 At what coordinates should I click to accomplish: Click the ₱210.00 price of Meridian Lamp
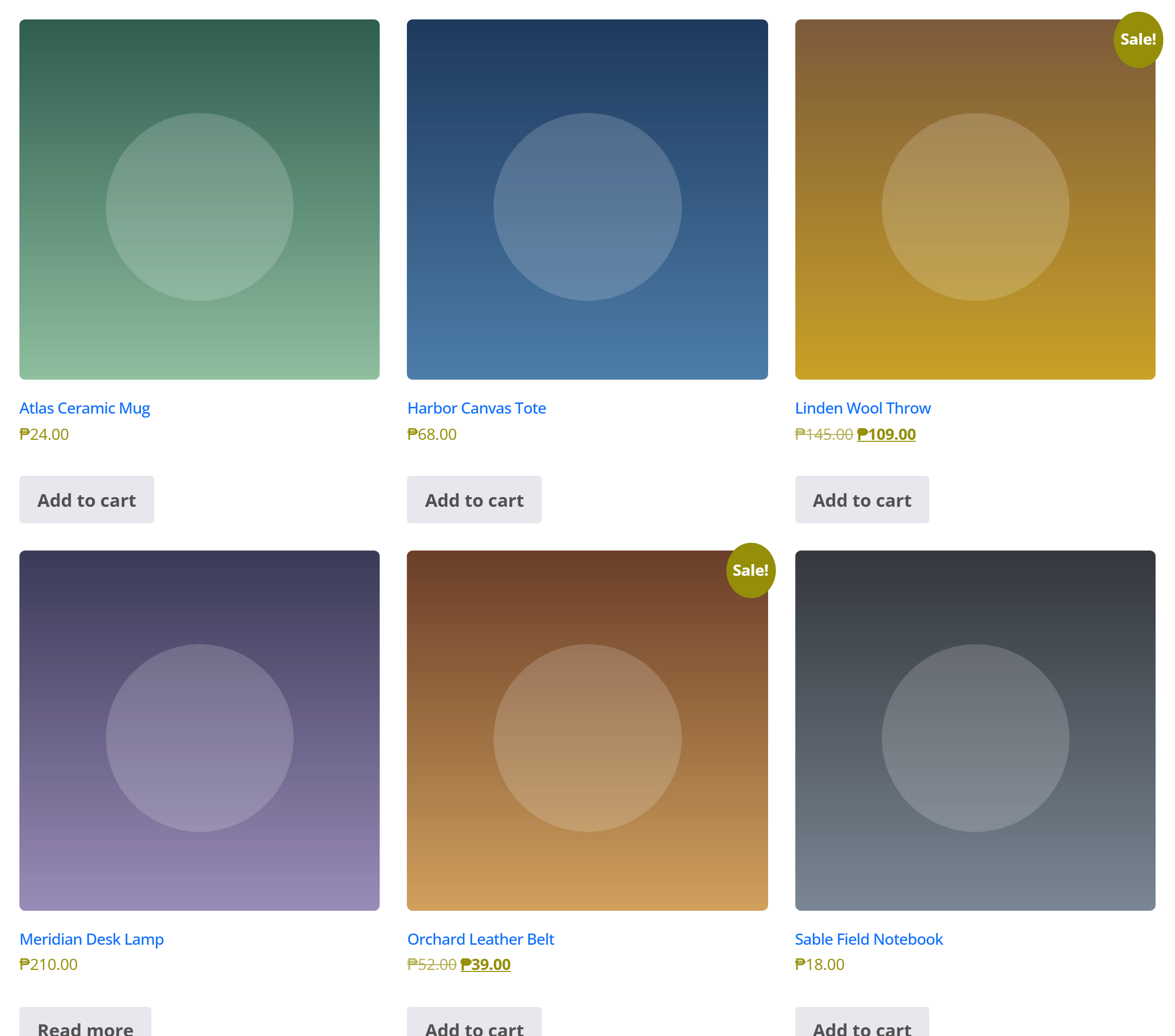(x=48, y=964)
